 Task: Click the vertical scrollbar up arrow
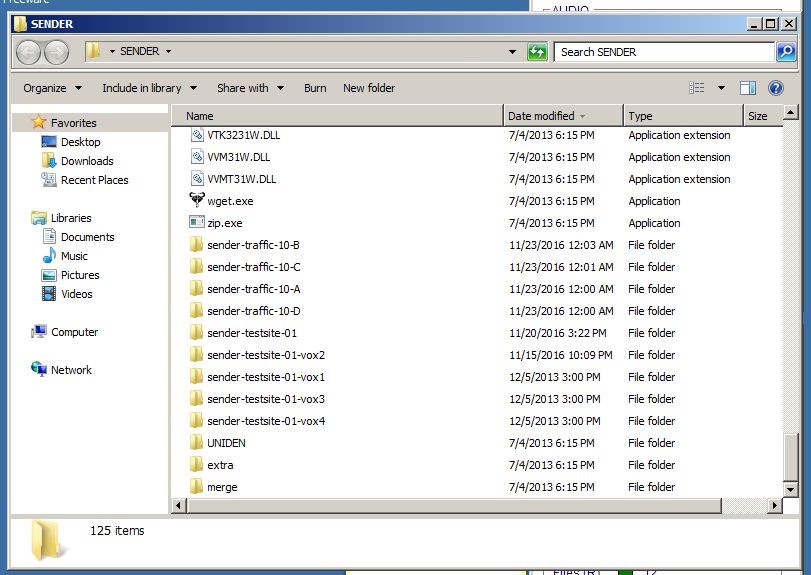(790, 114)
